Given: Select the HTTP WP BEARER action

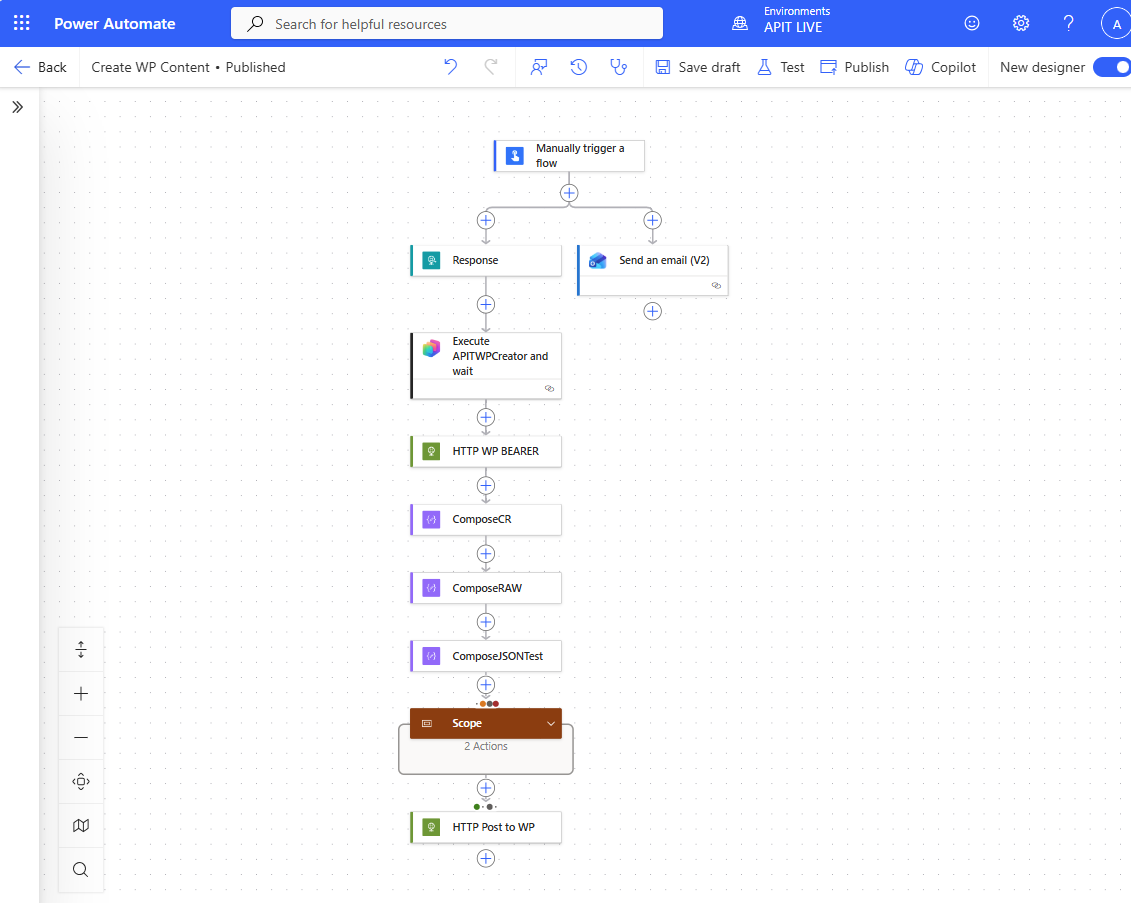Looking at the screenshot, I should tap(485, 452).
